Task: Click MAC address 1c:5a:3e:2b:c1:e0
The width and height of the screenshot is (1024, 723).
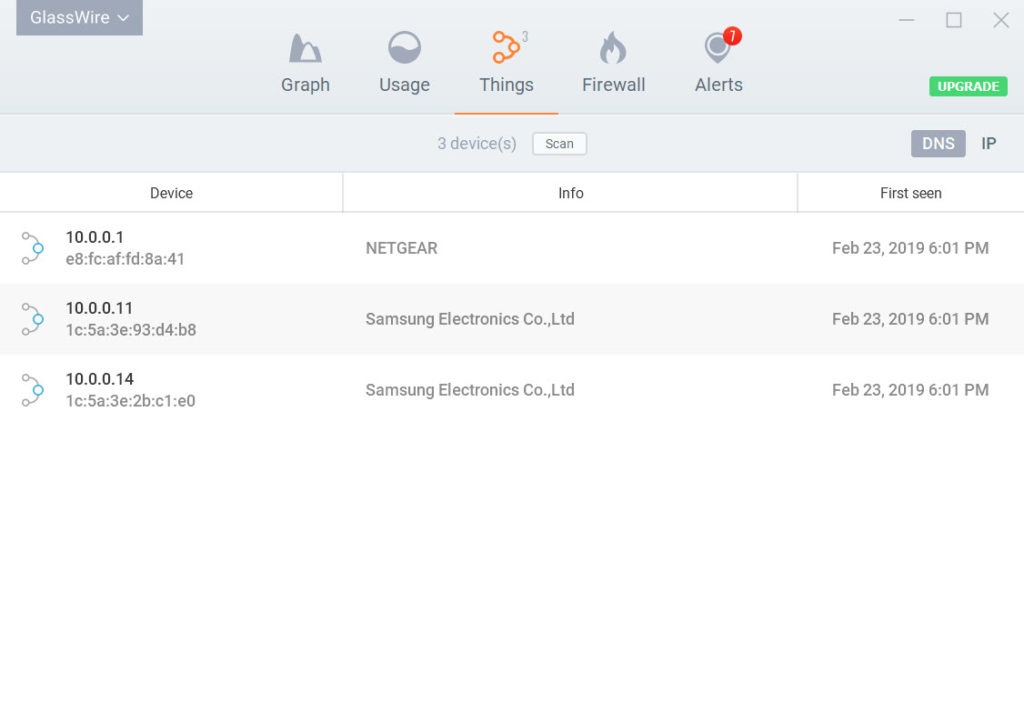Action: 131,401
